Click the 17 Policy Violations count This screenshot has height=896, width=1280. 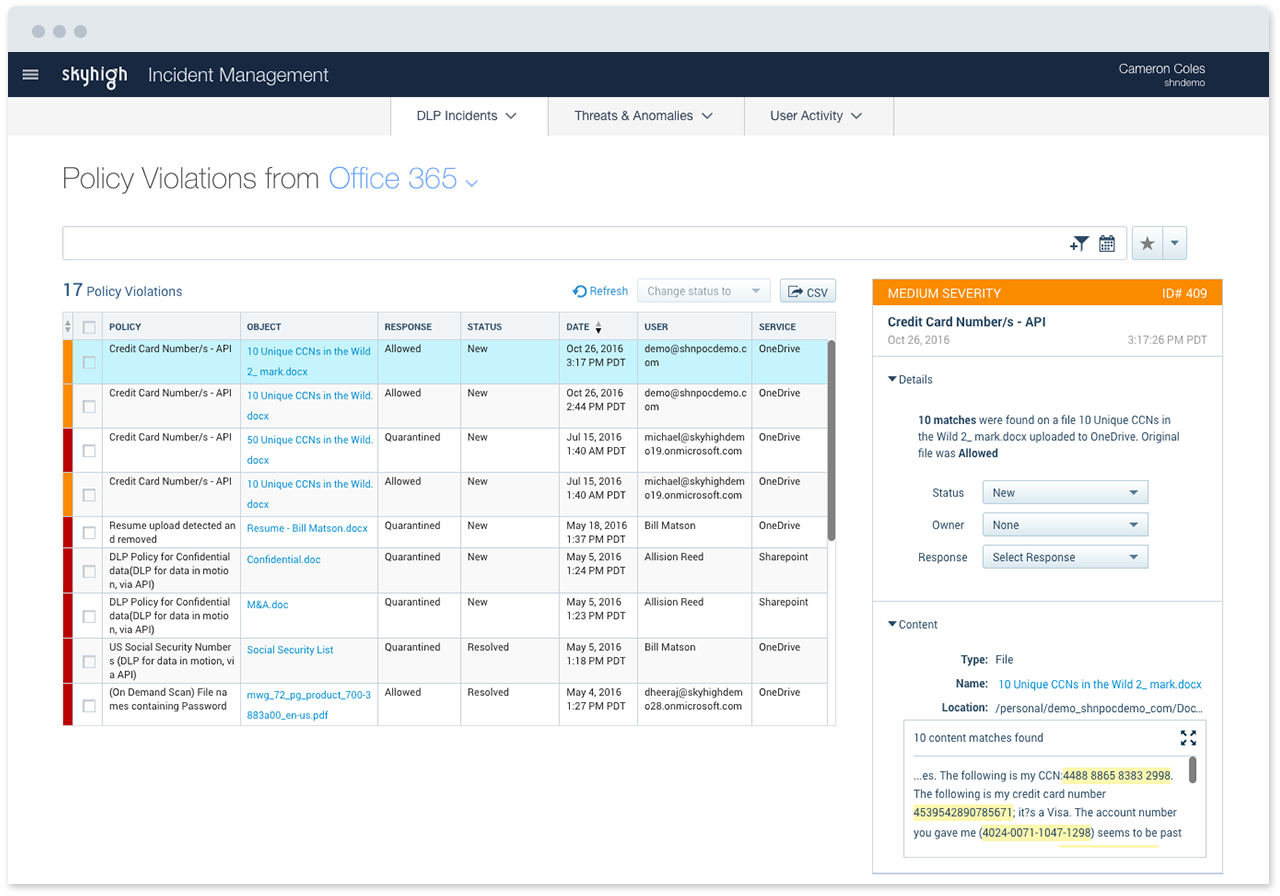pyautogui.click(x=122, y=291)
